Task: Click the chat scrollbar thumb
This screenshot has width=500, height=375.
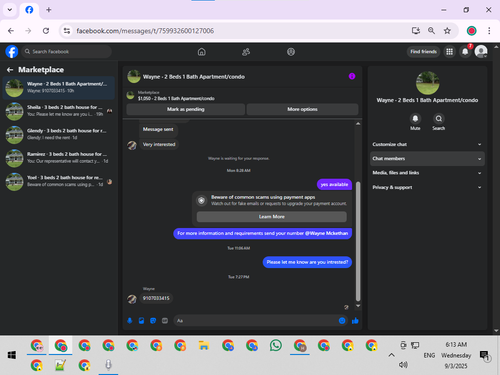Action: click(358, 241)
